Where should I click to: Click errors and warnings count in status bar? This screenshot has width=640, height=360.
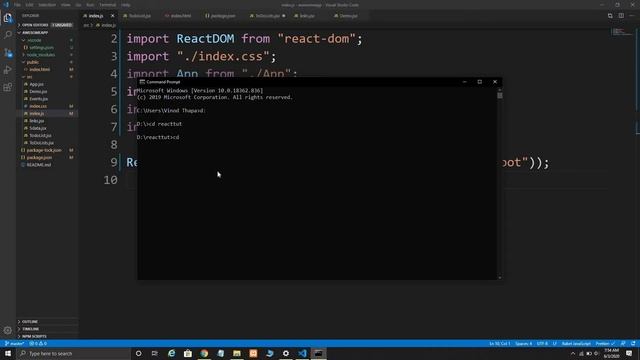click(x=38, y=343)
